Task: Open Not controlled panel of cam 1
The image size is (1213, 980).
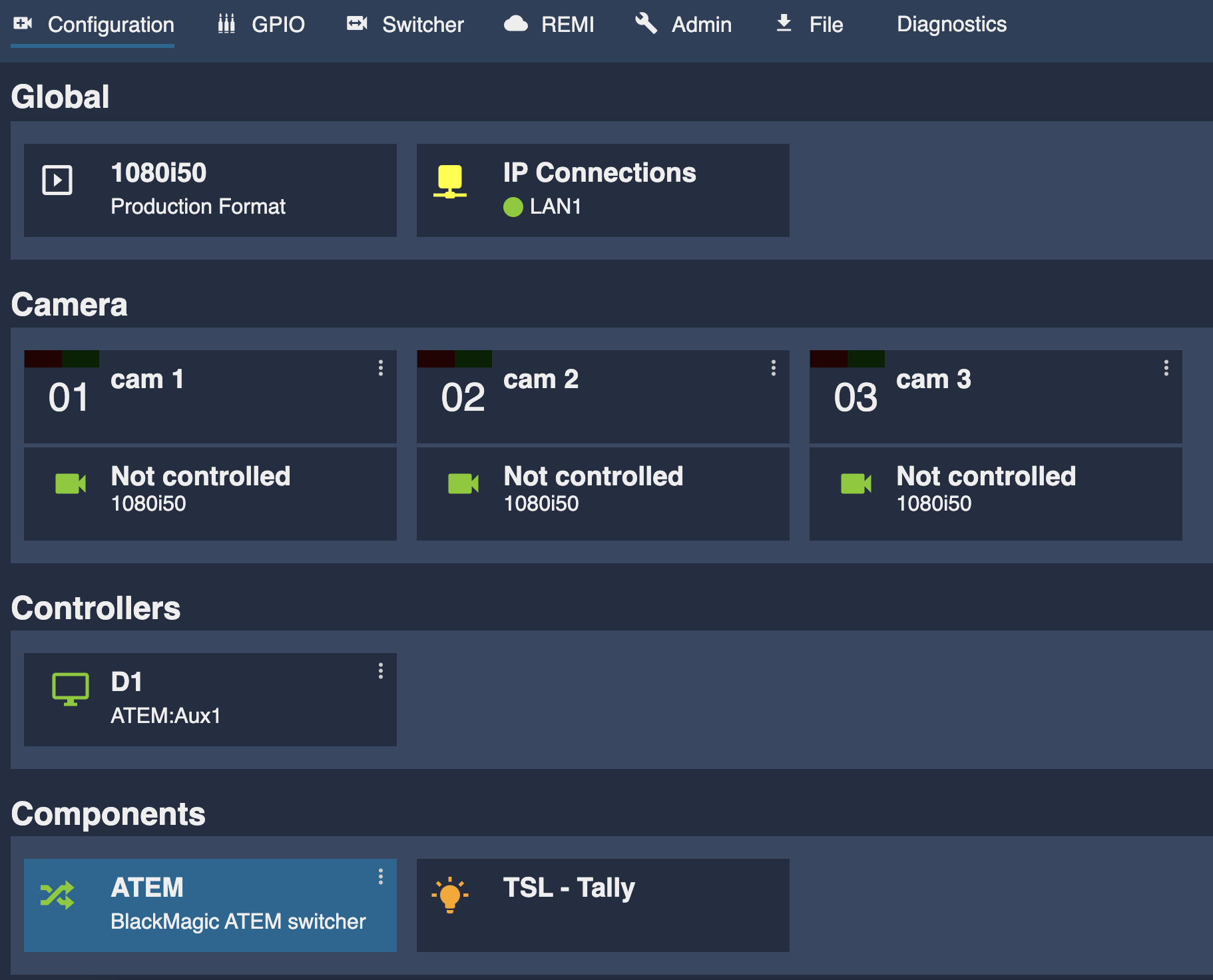Action: [x=210, y=494]
